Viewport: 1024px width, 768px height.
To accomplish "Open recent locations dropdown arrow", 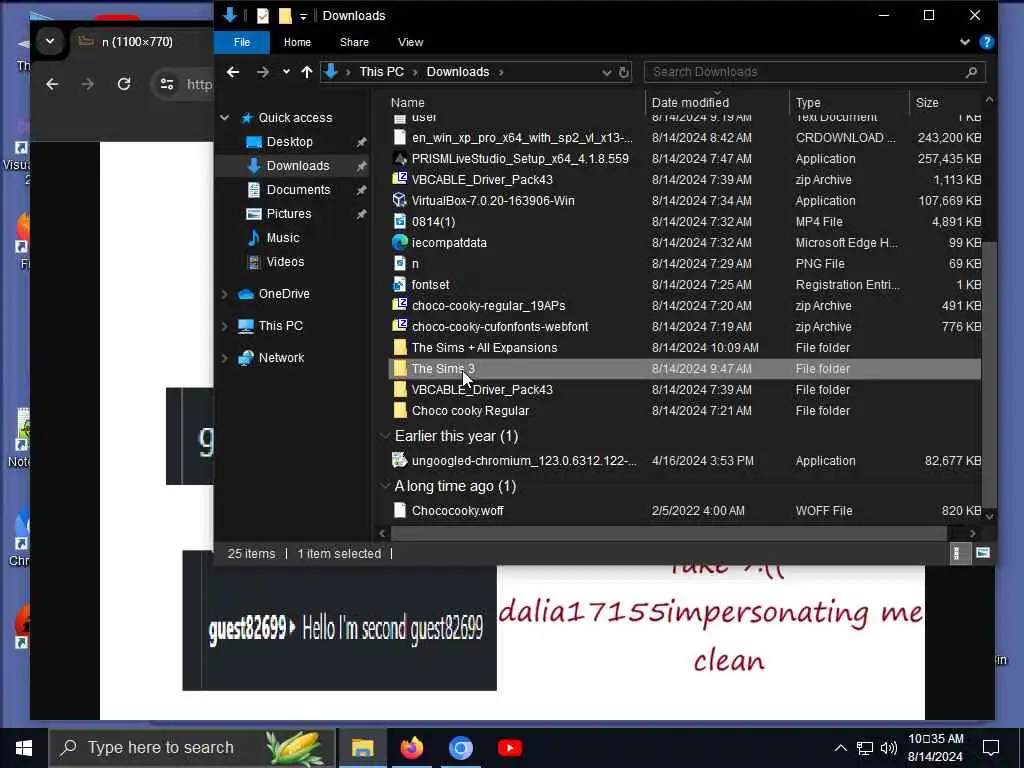I will [x=286, y=72].
